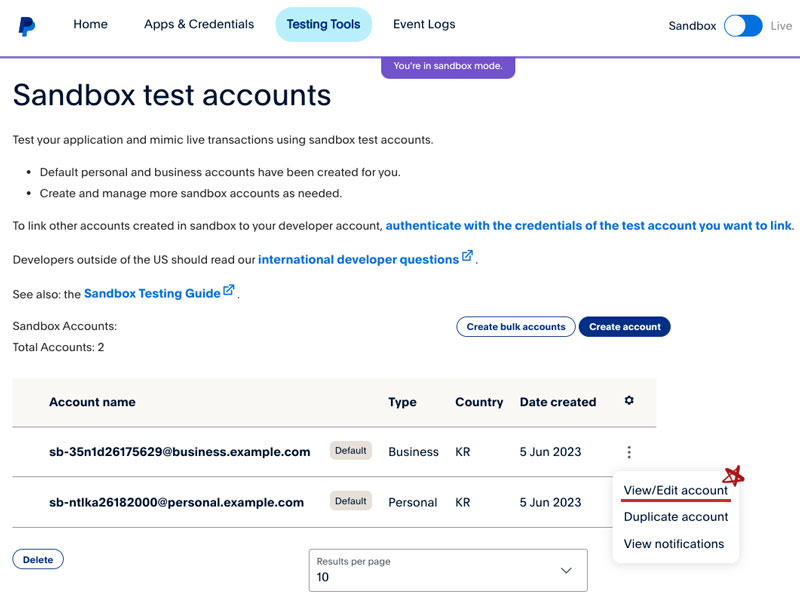Image resolution: width=800 pixels, height=602 pixels.
Task: Click the 5 Jun 2023 date in the personal row
Action: coord(551,502)
